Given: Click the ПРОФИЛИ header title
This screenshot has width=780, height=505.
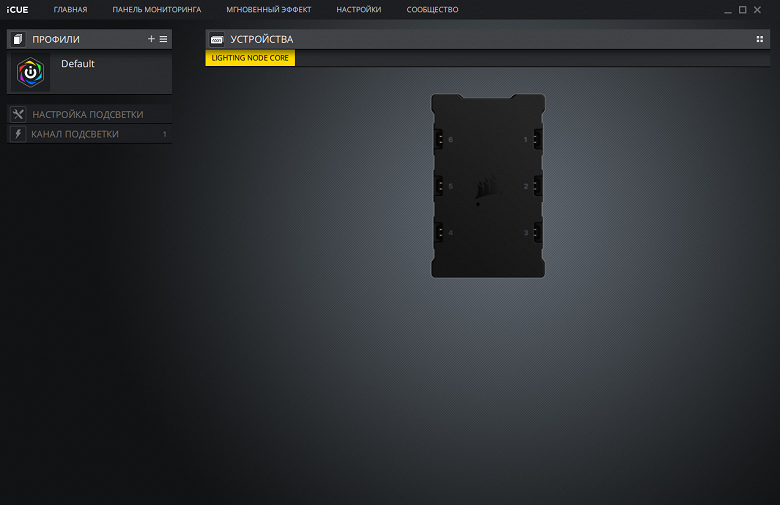Looking at the screenshot, I should [56, 39].
